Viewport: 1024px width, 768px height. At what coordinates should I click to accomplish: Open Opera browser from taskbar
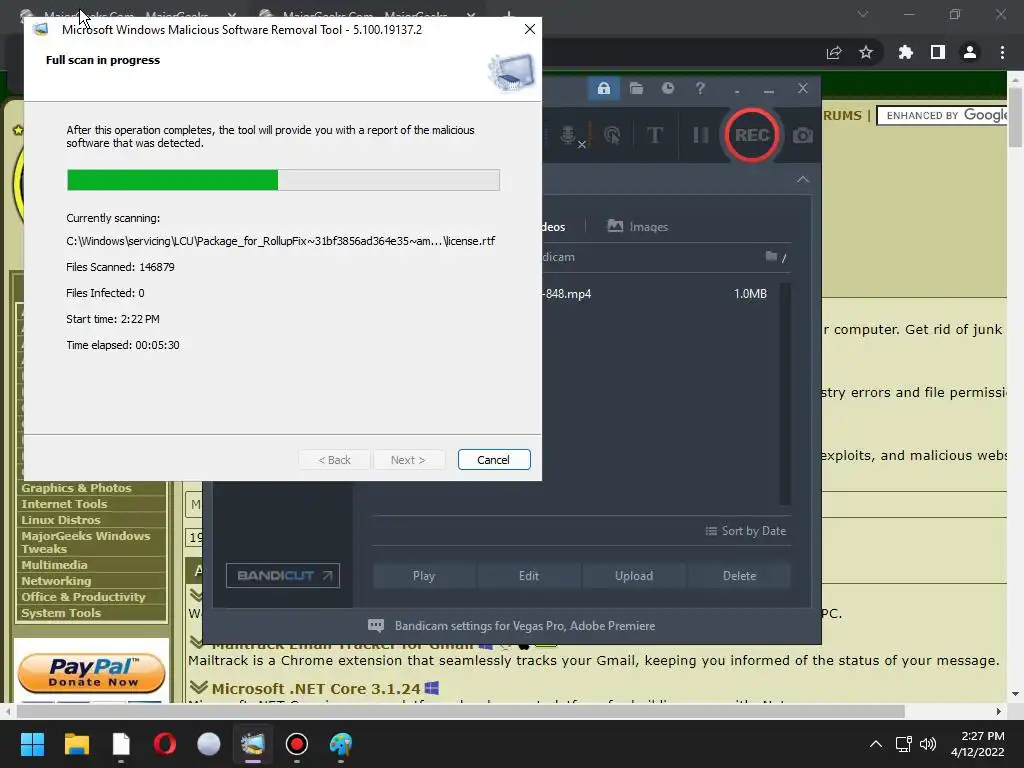click(165, 744)
